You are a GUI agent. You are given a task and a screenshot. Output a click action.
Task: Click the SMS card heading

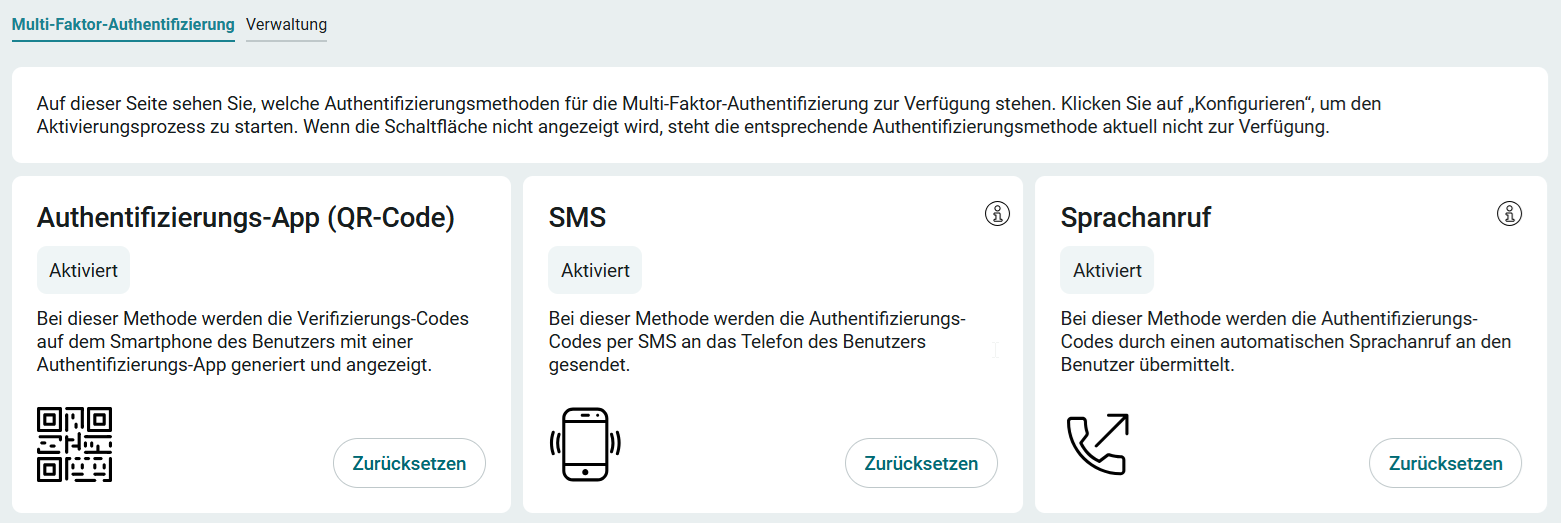coord(577,217)
